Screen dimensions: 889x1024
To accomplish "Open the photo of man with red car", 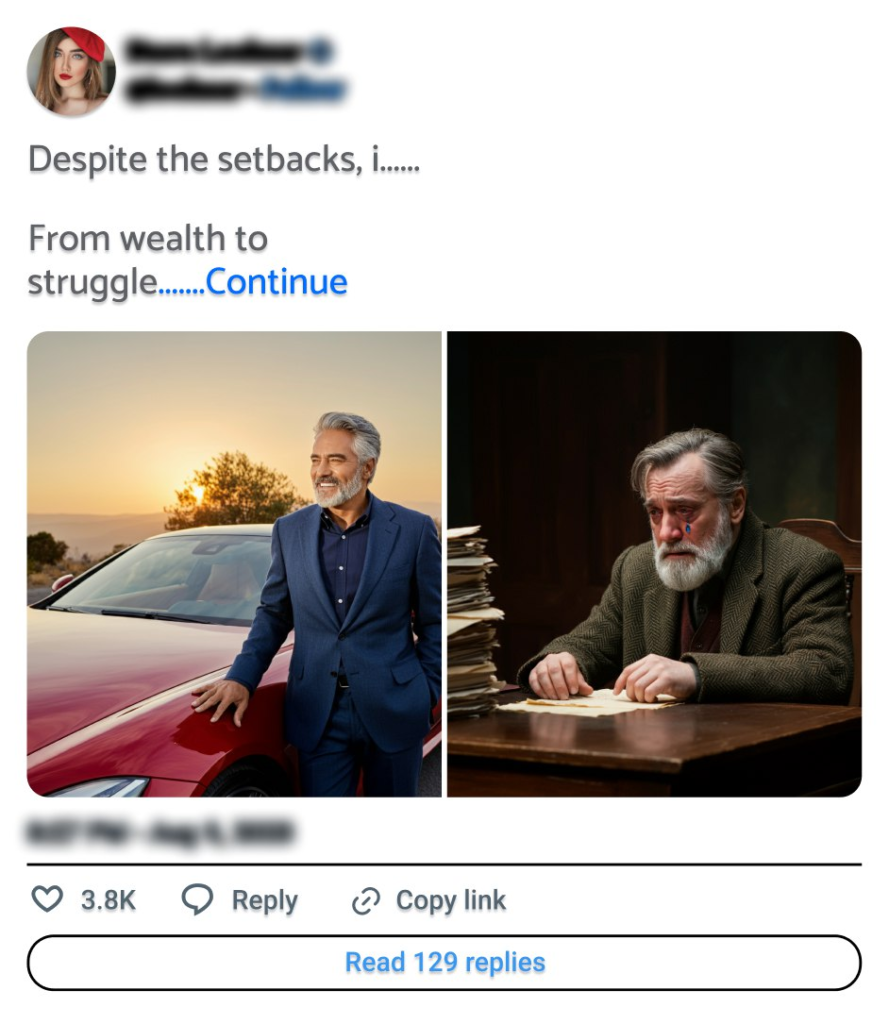I will tap(234, 564).
